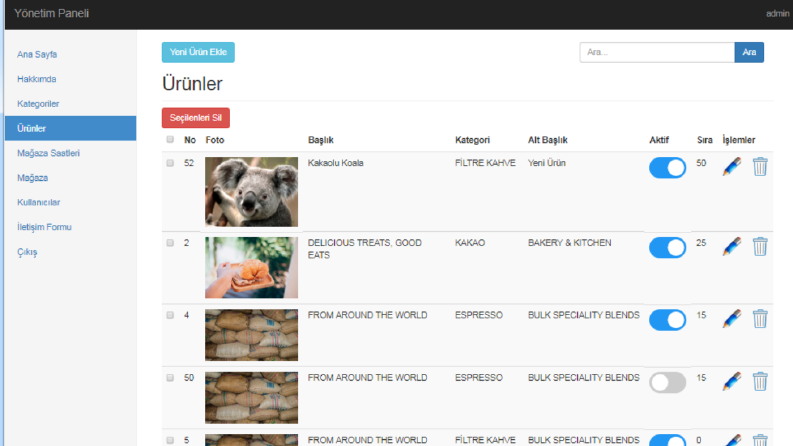Click the Yeni Ürün subtitle cell
Screen dimensions: 793x446
tap(547, 163)
